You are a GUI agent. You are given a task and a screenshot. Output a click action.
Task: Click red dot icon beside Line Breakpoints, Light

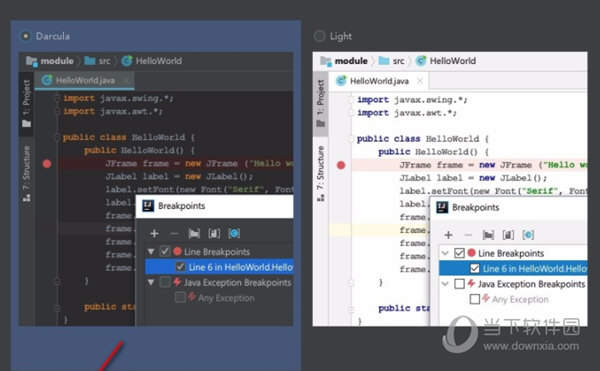tap(471, 253)
